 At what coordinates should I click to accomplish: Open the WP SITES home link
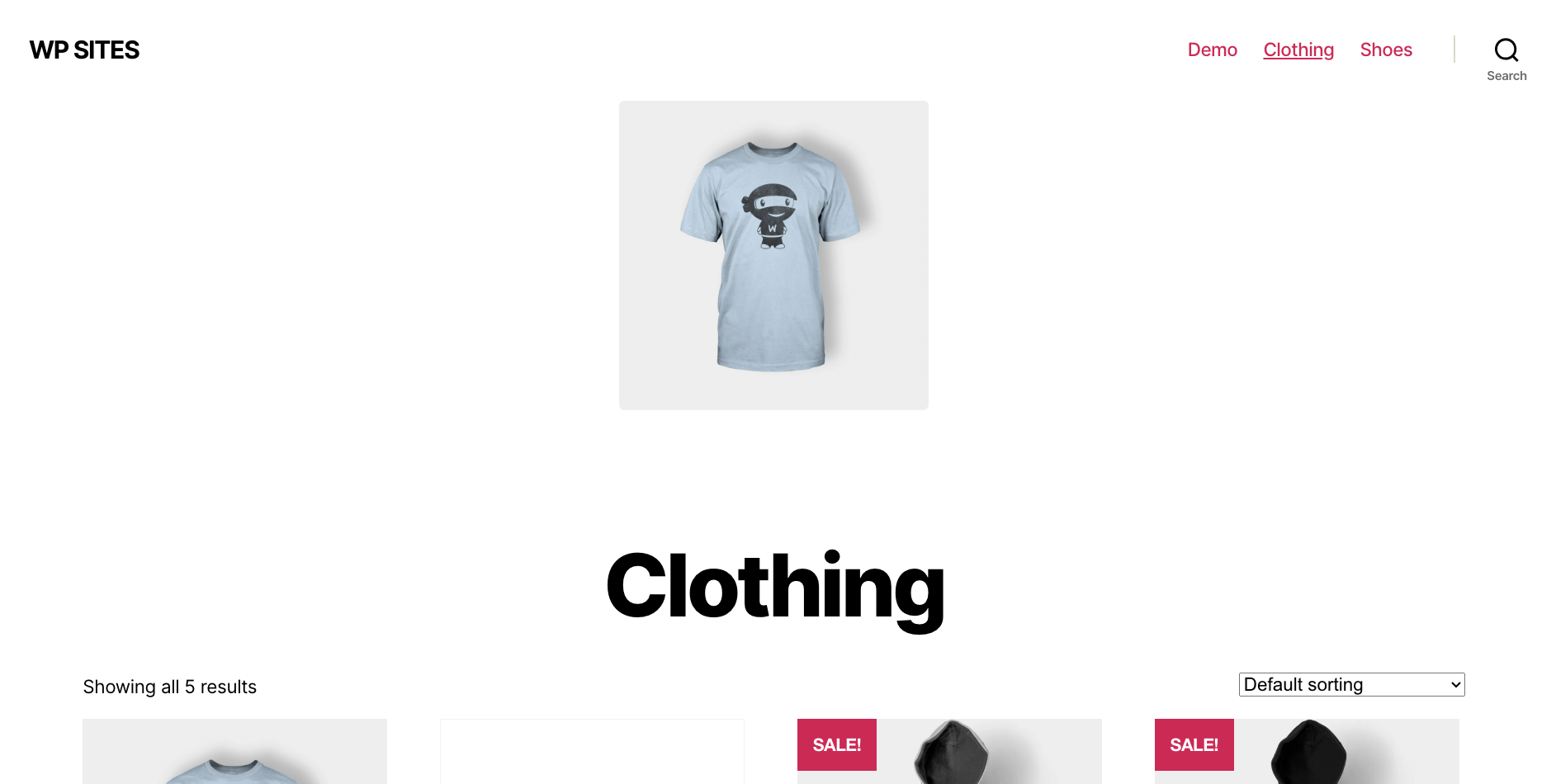(84, 50)
